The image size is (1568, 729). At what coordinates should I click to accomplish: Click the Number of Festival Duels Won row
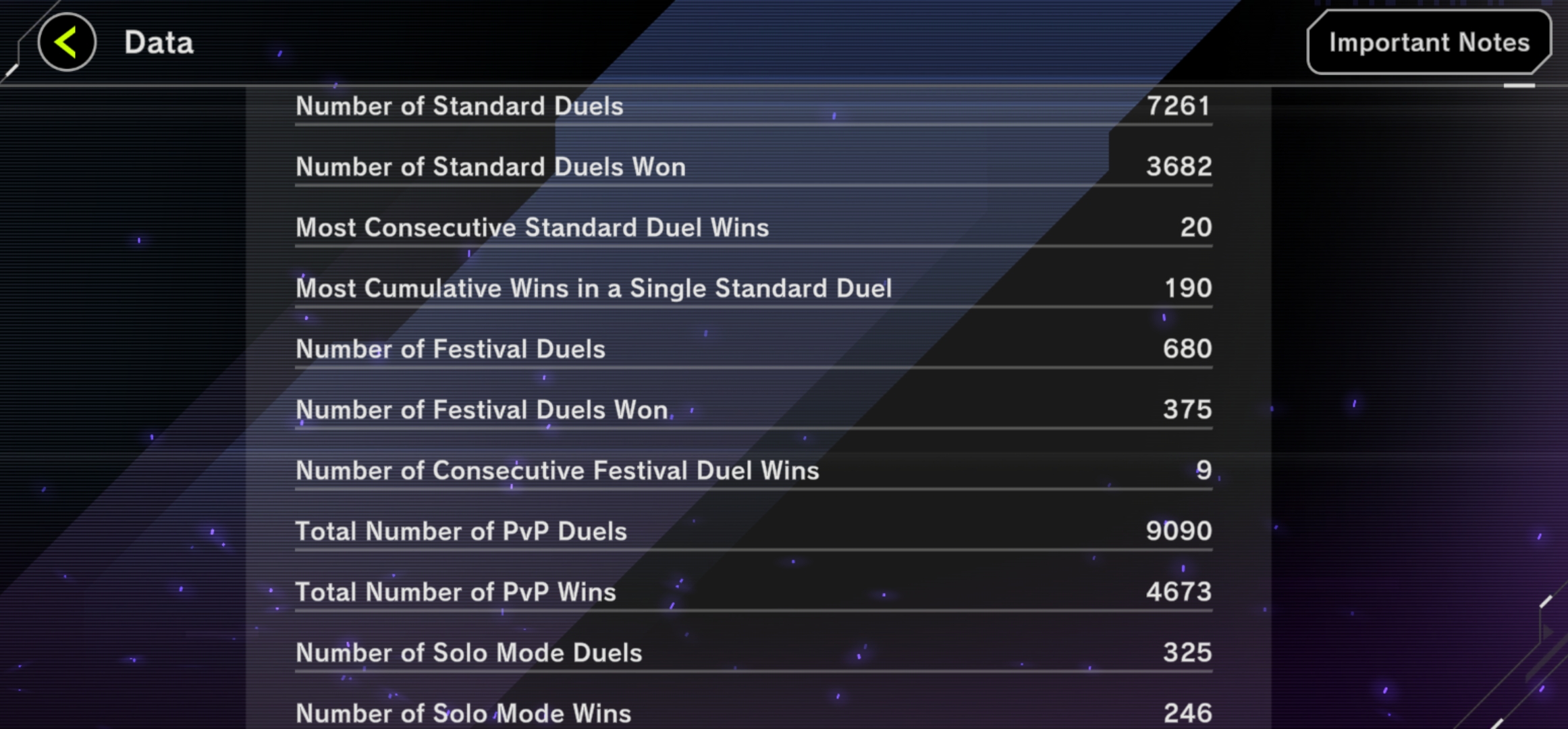coord(753,410)
